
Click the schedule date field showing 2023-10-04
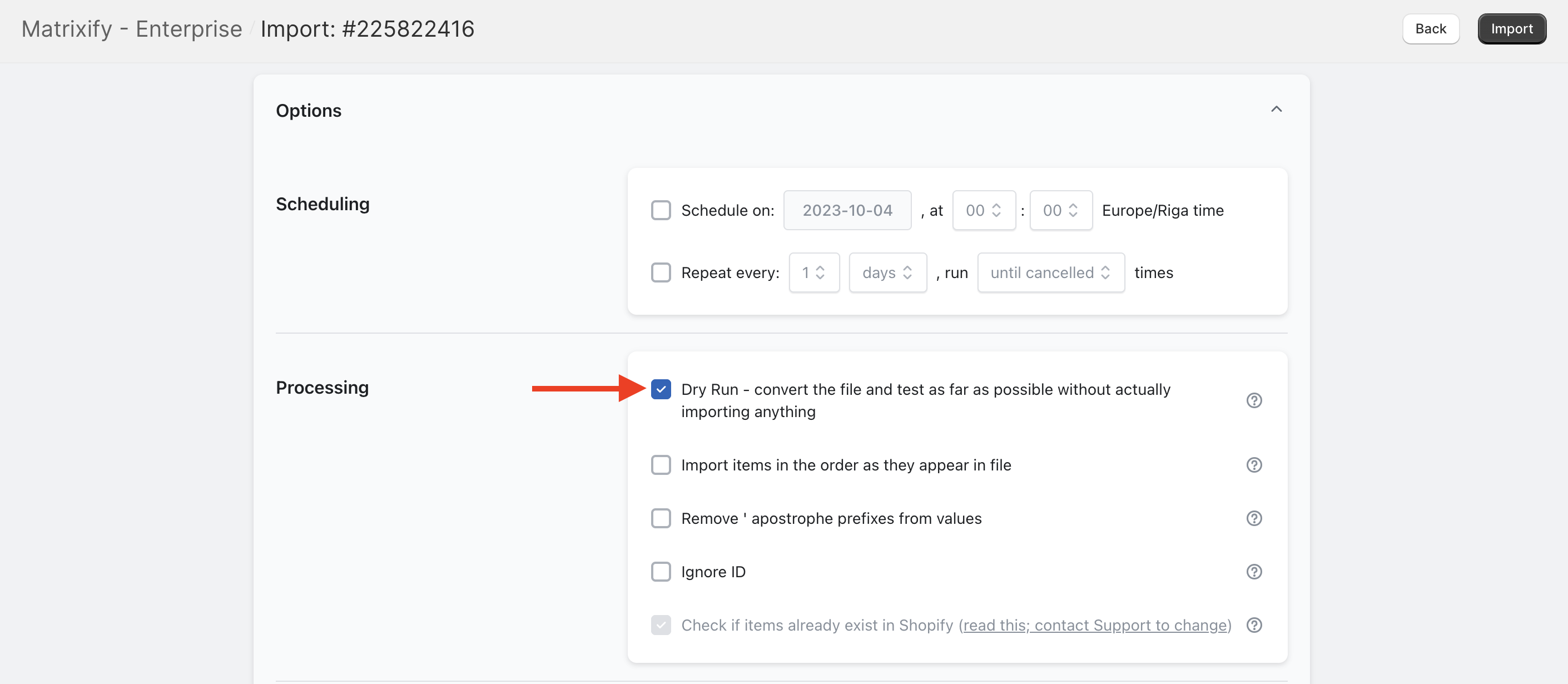click(847, 210)
